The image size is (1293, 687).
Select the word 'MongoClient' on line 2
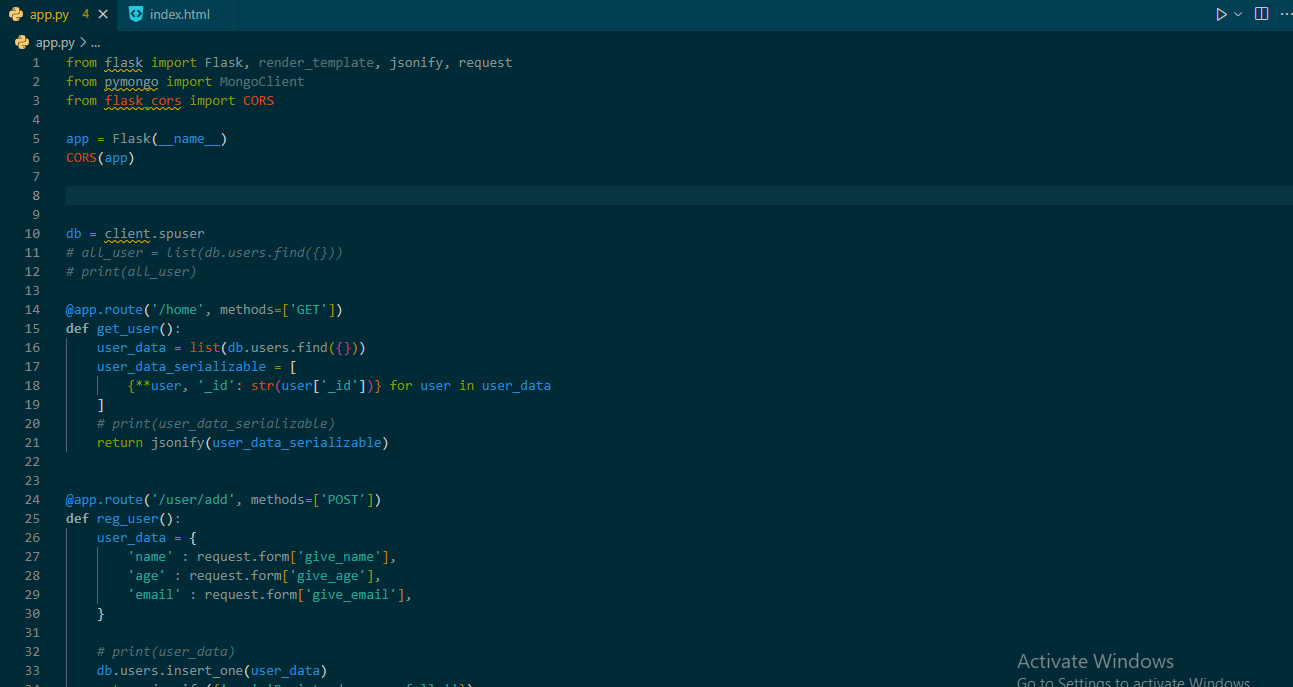point(261,81)
